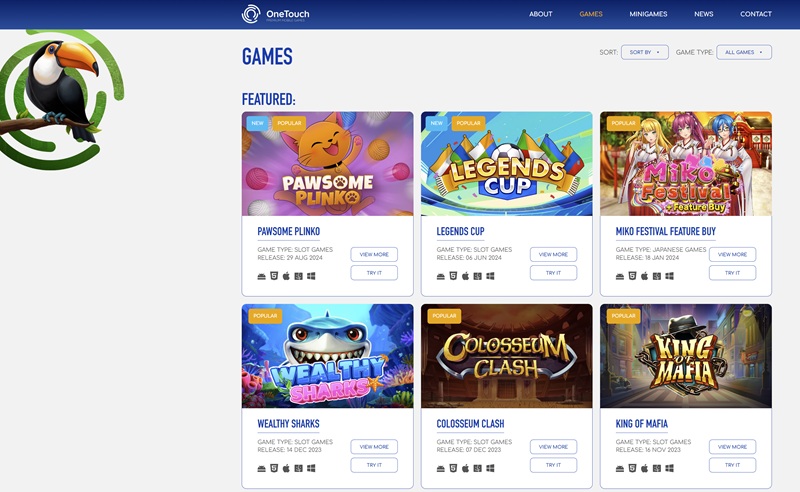Expand the All Games type dropdown
This screenshot has height=492, width=800.
743,52
